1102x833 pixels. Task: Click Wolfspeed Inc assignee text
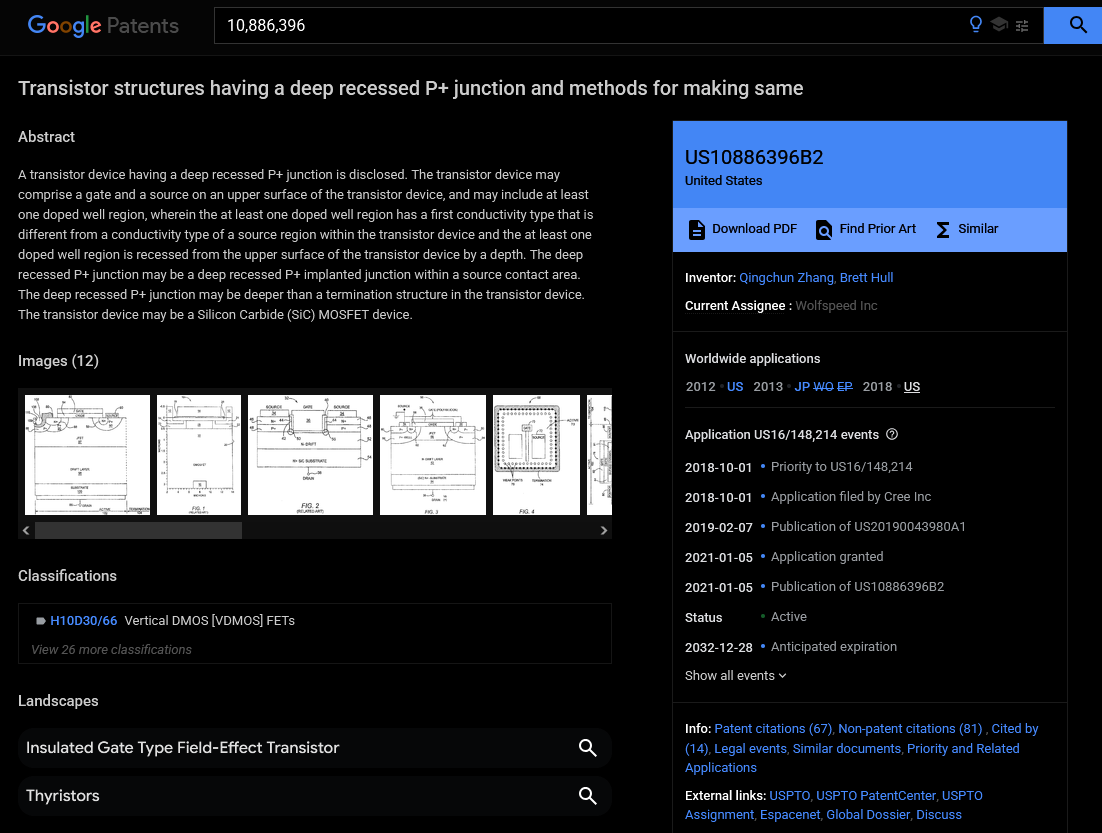pos(836,306)
